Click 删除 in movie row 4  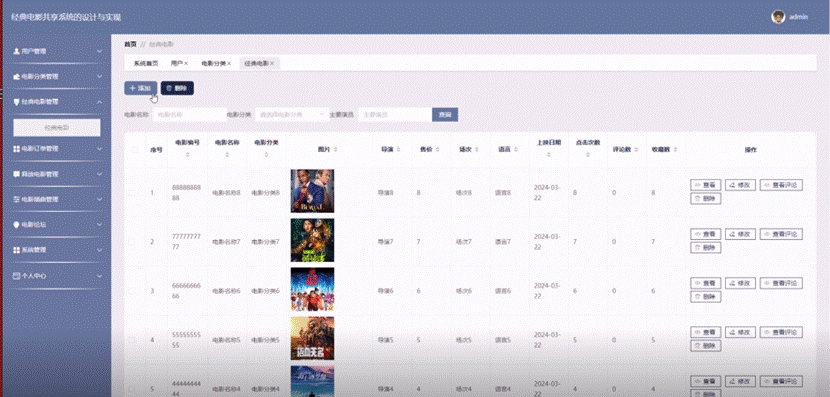click(705, 346)
